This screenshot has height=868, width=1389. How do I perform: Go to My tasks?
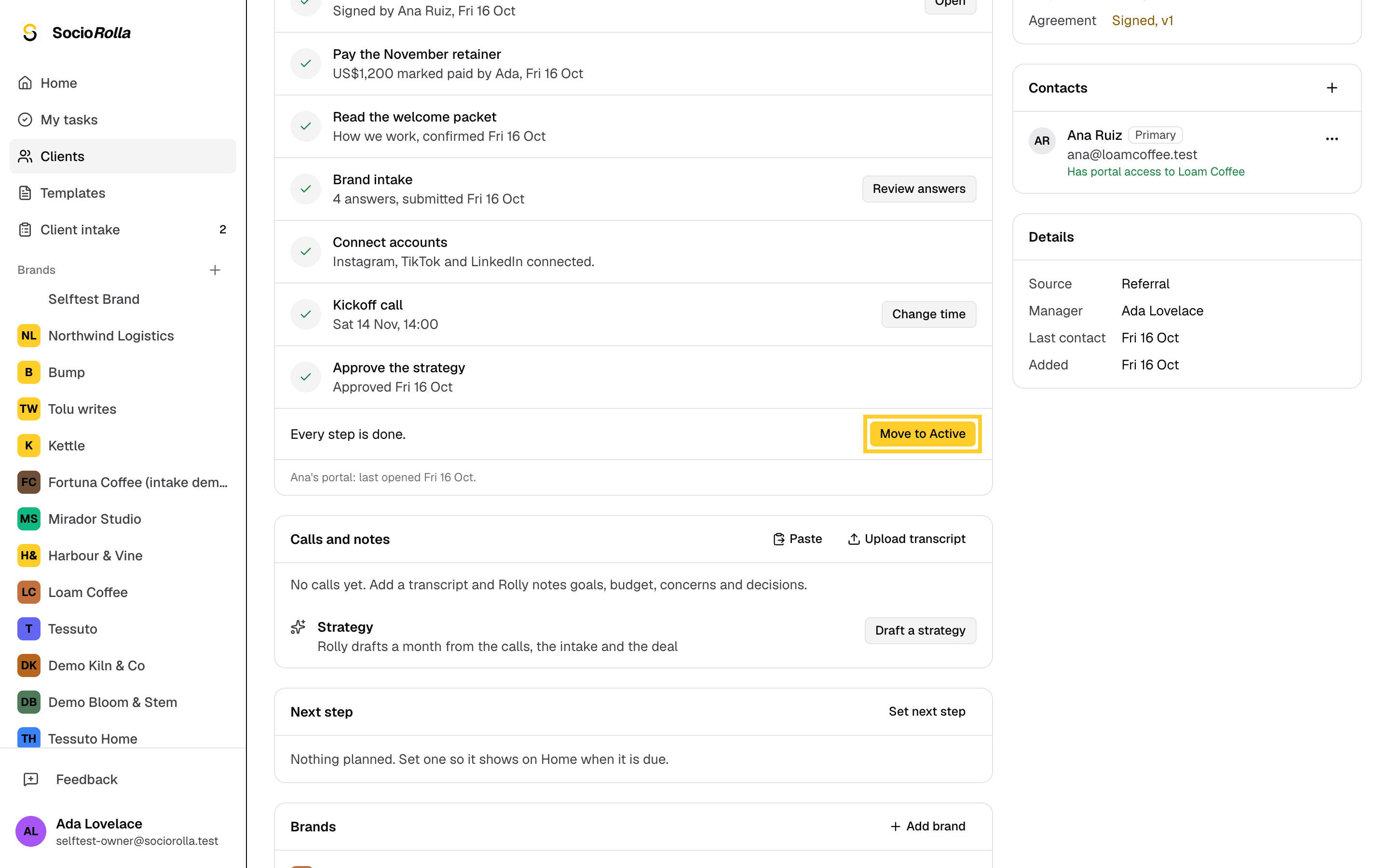[x=123, y=120]
